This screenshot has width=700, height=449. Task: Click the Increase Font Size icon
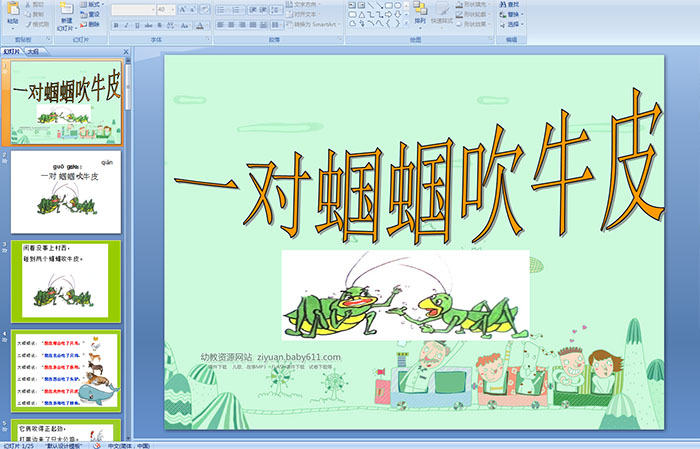pyautogui.click(x=183, y=9)
